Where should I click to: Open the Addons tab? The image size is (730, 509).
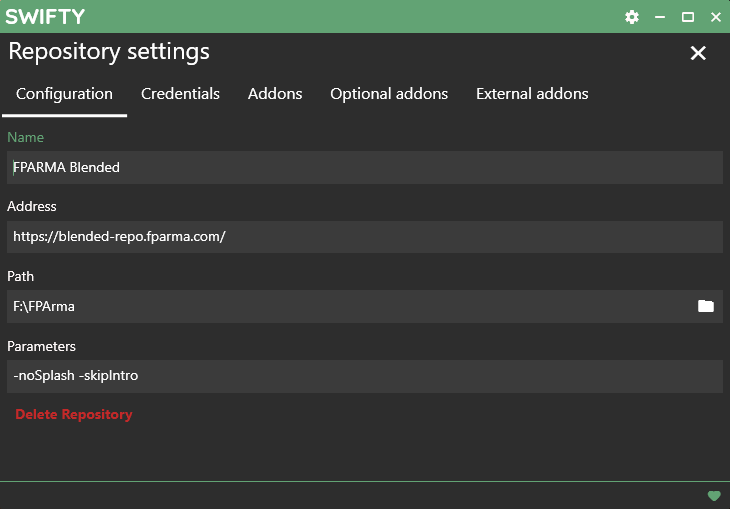tap(275, 94)
